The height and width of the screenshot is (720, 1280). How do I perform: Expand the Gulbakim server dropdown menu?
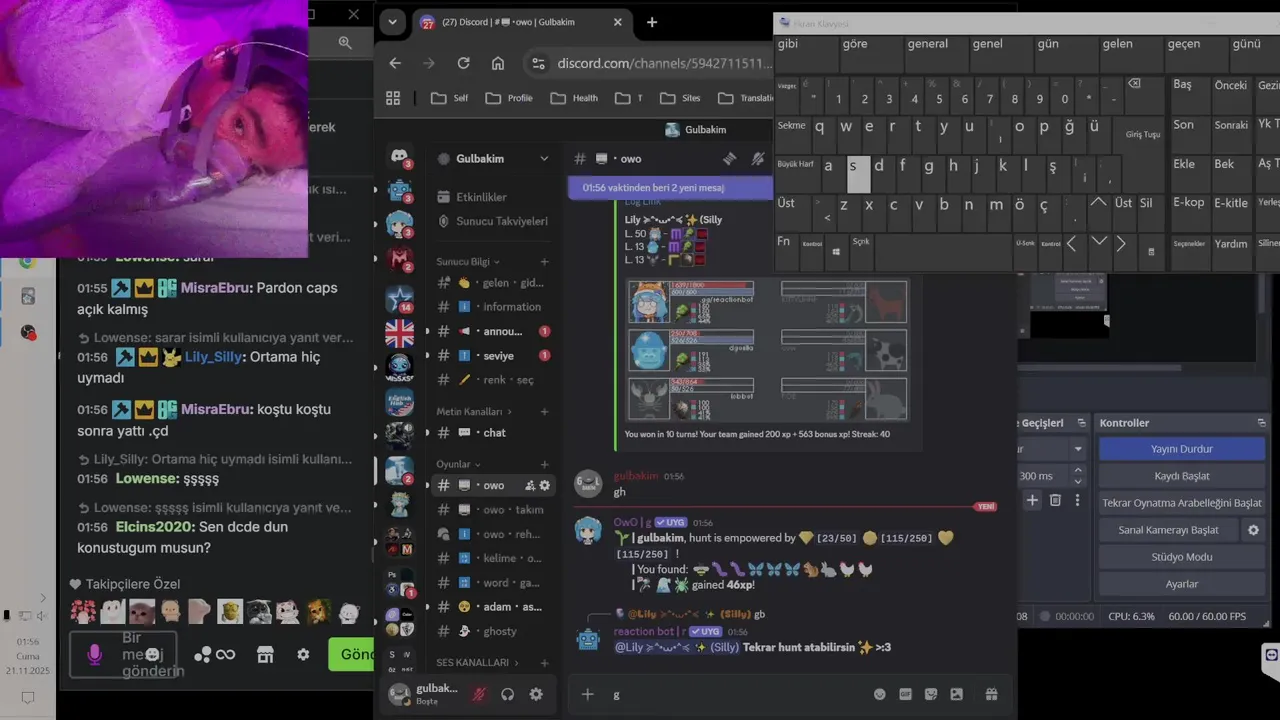(x=544, y=159)
